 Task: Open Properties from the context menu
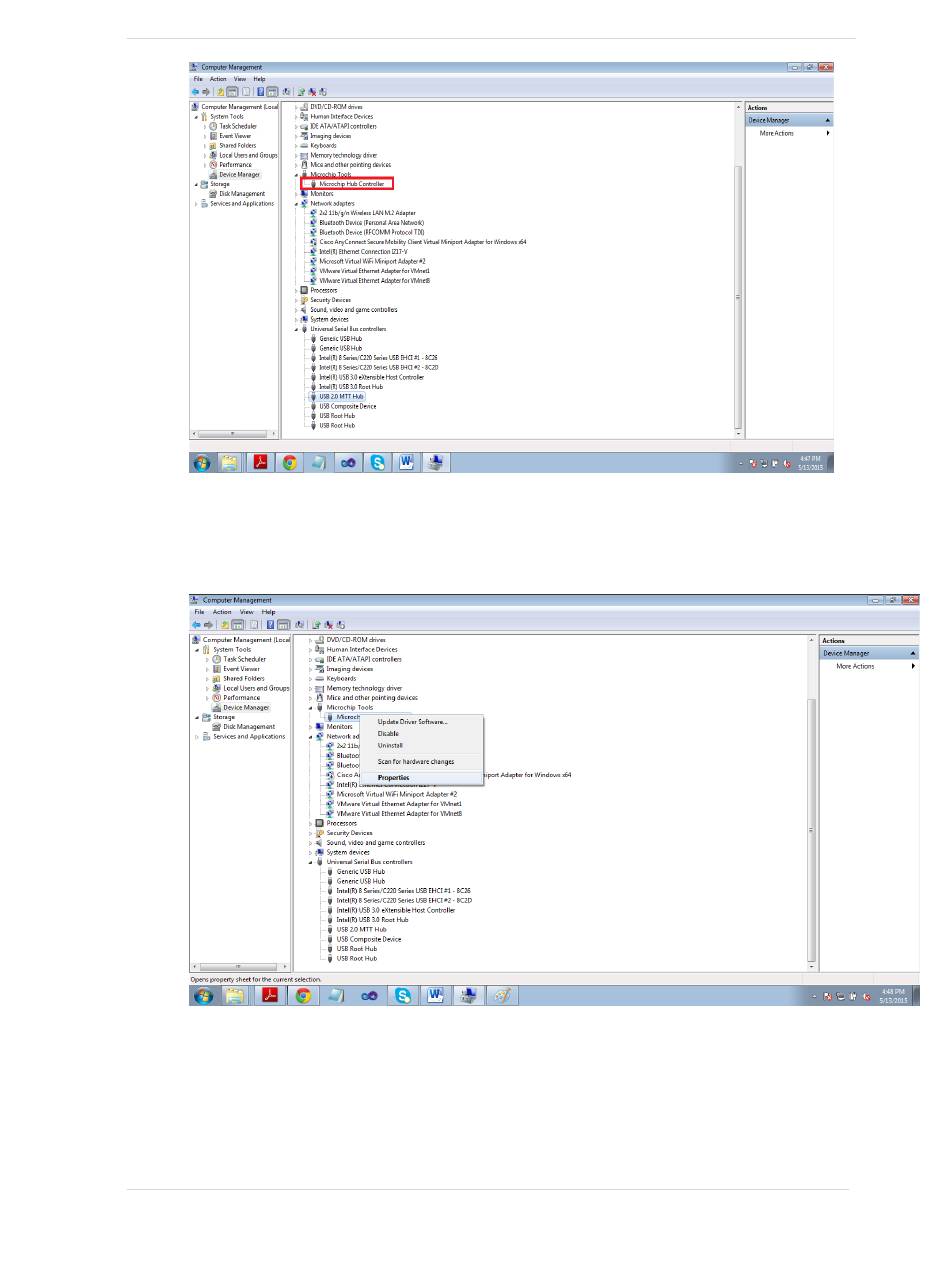[x=393, y=777]
